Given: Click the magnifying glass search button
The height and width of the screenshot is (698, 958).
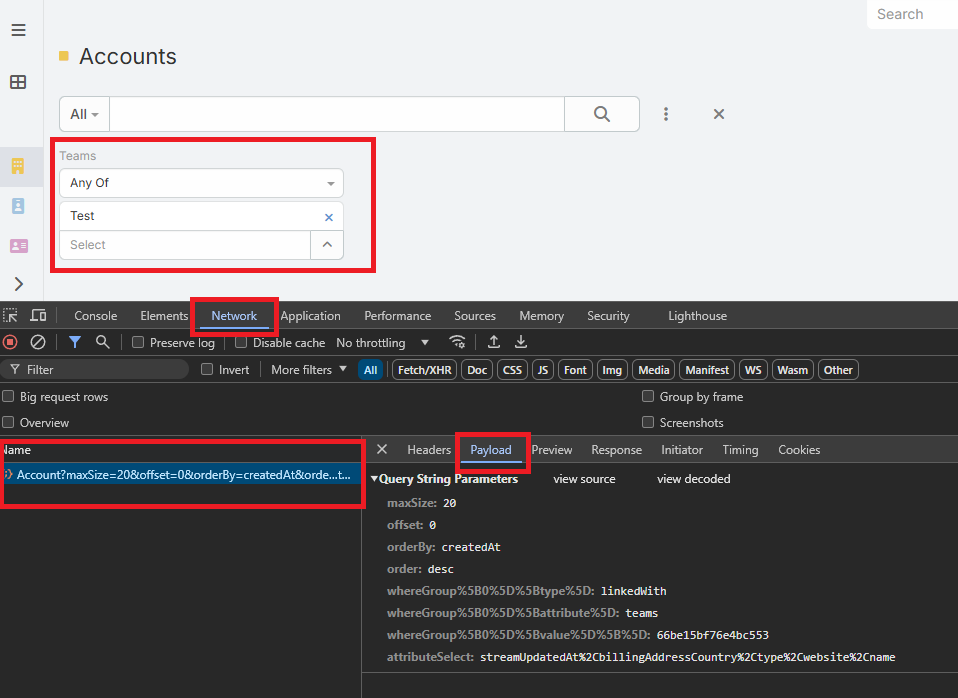Looking at the screenshot, I should [x=601, y=114].
